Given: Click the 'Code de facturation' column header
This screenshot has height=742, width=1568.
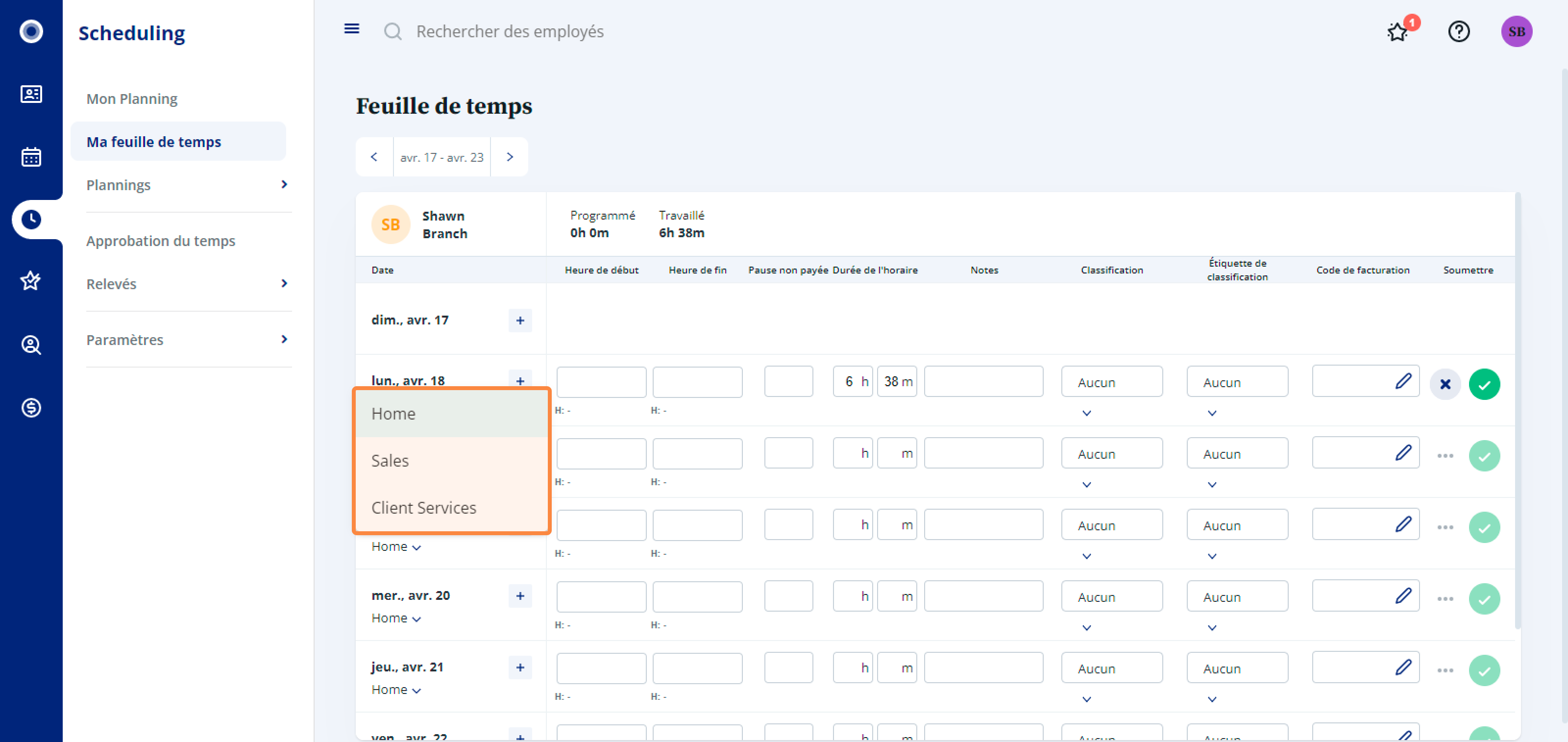Looking at the screenshot, I should point(1362,270).
